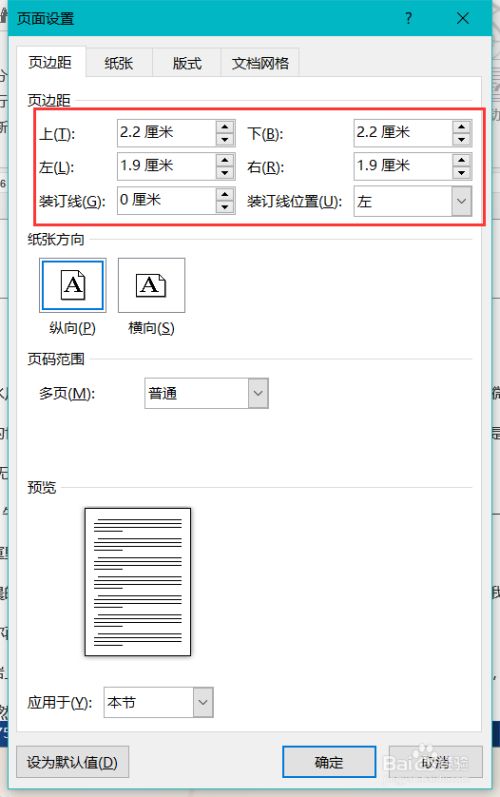Select the portrait 纵向 orientation icon
500x797 pixels.
pos(73,285)
